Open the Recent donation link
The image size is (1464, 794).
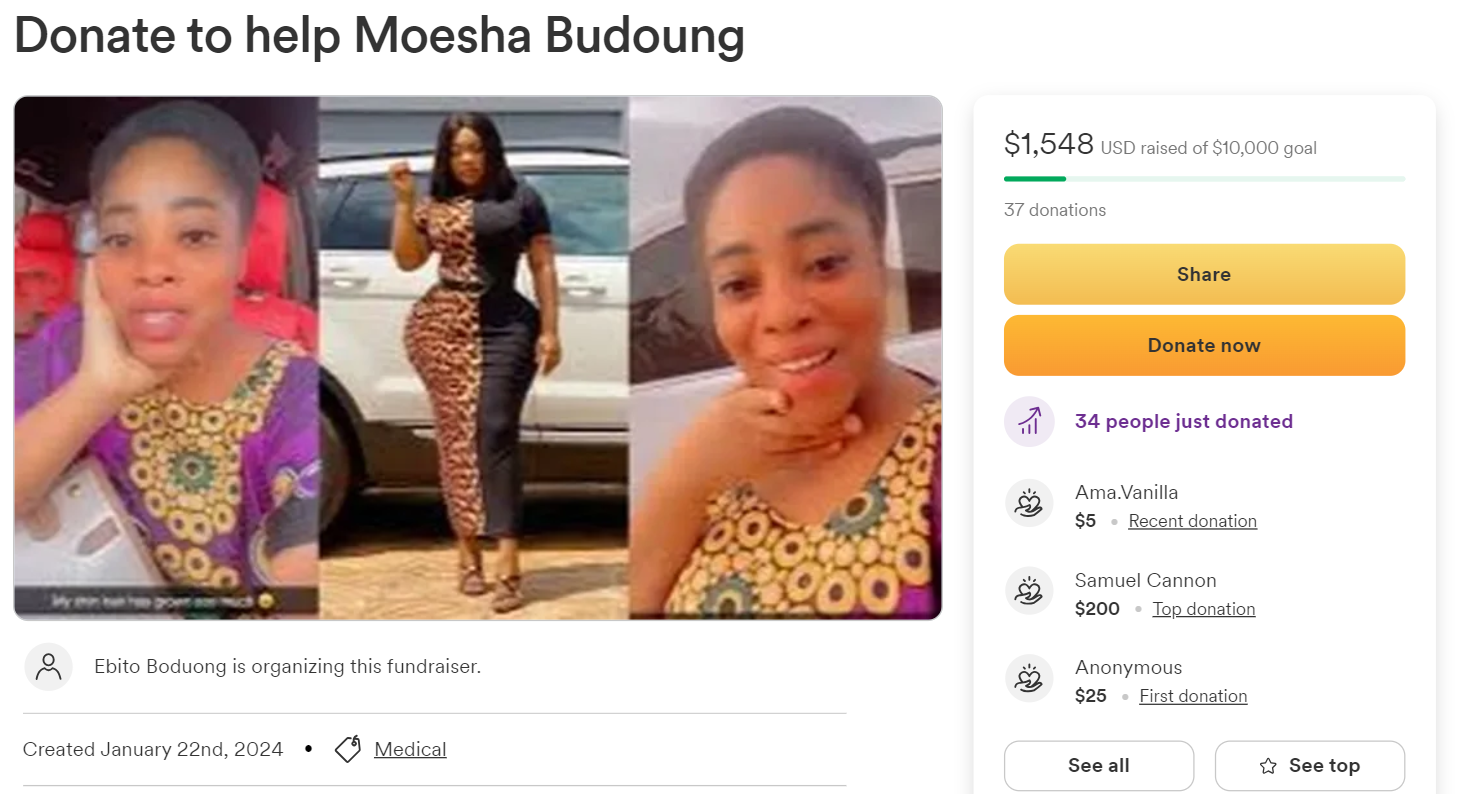(1192, 521)
